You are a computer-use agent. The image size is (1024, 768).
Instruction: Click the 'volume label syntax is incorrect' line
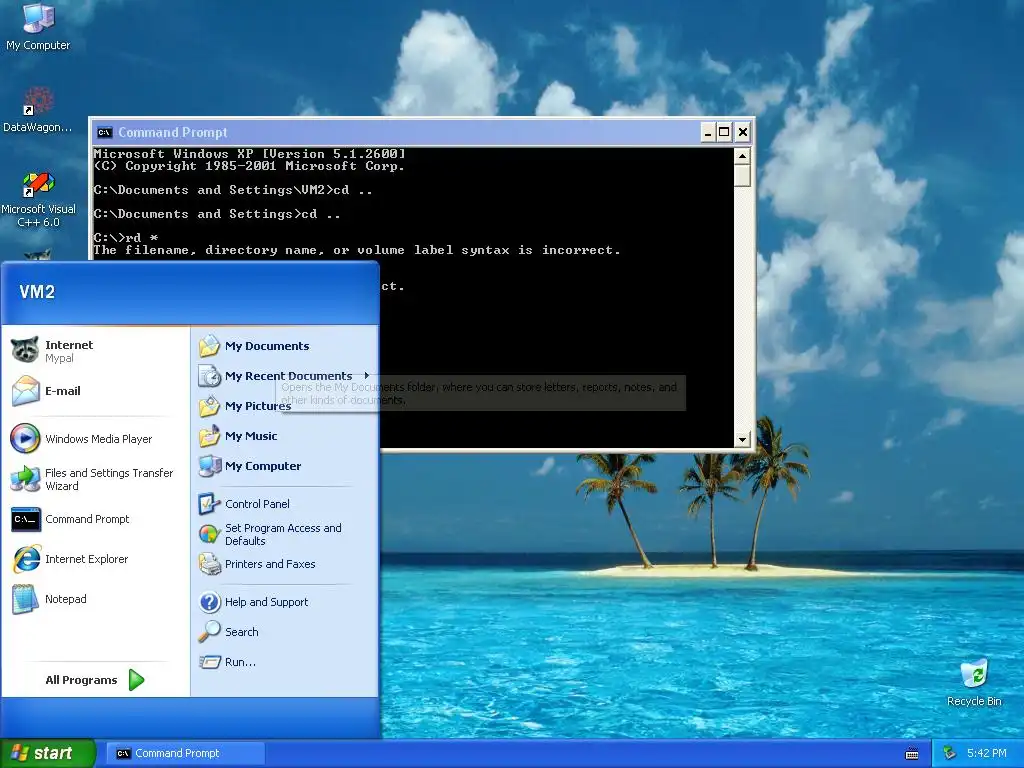[x=357, y=250]
